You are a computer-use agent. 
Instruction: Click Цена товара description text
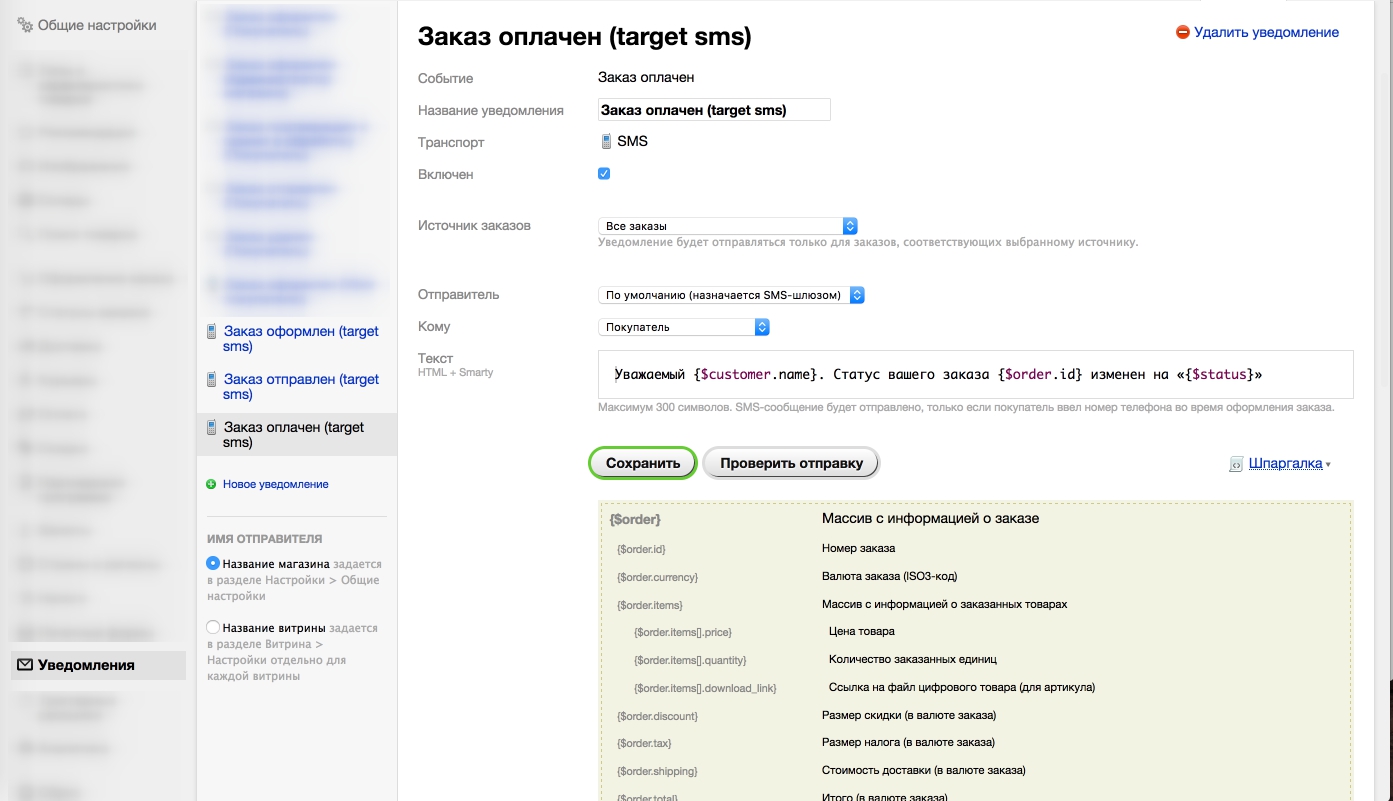(862, 632)
